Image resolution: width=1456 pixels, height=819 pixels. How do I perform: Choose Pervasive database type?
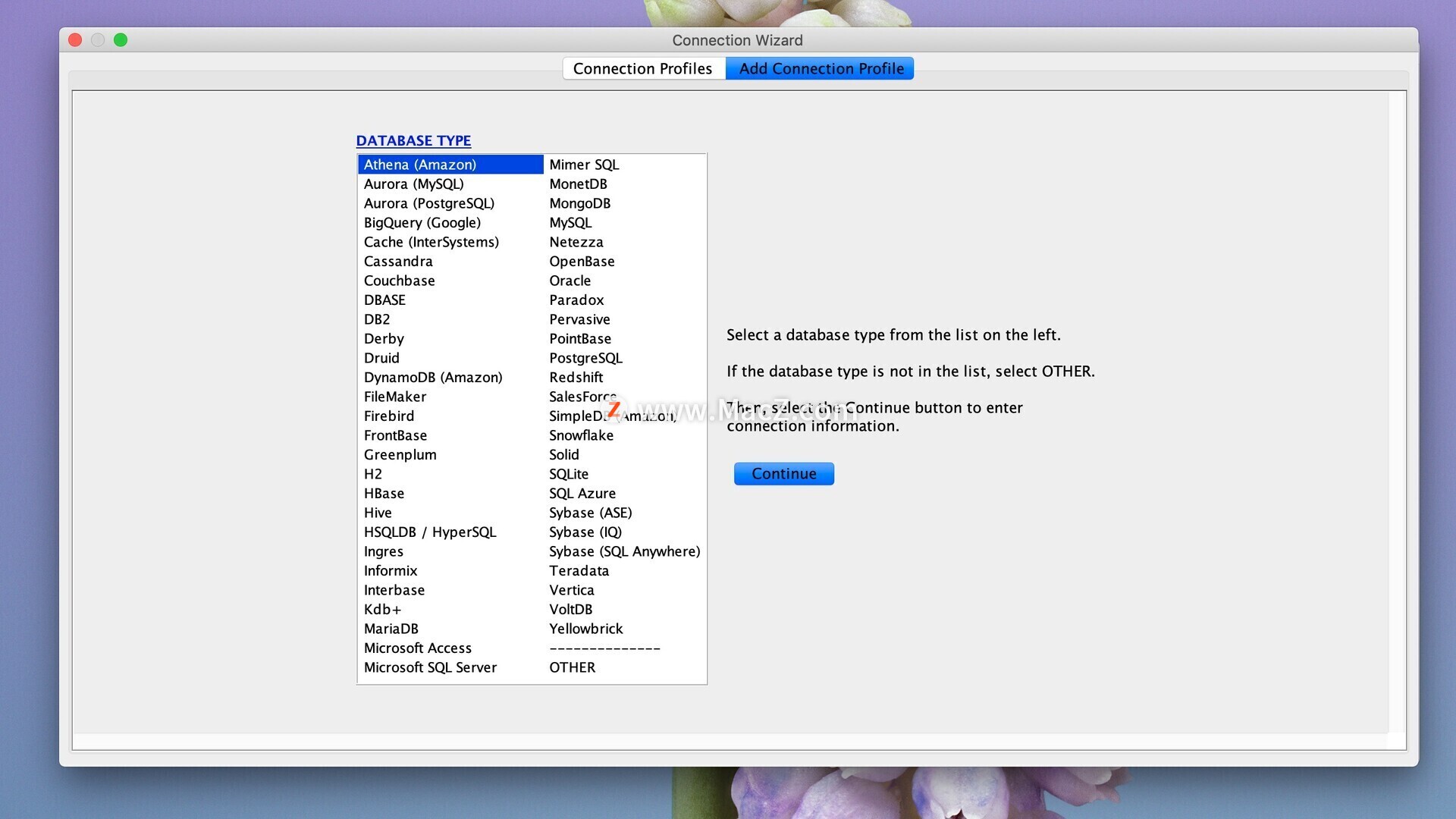[625, 319]
